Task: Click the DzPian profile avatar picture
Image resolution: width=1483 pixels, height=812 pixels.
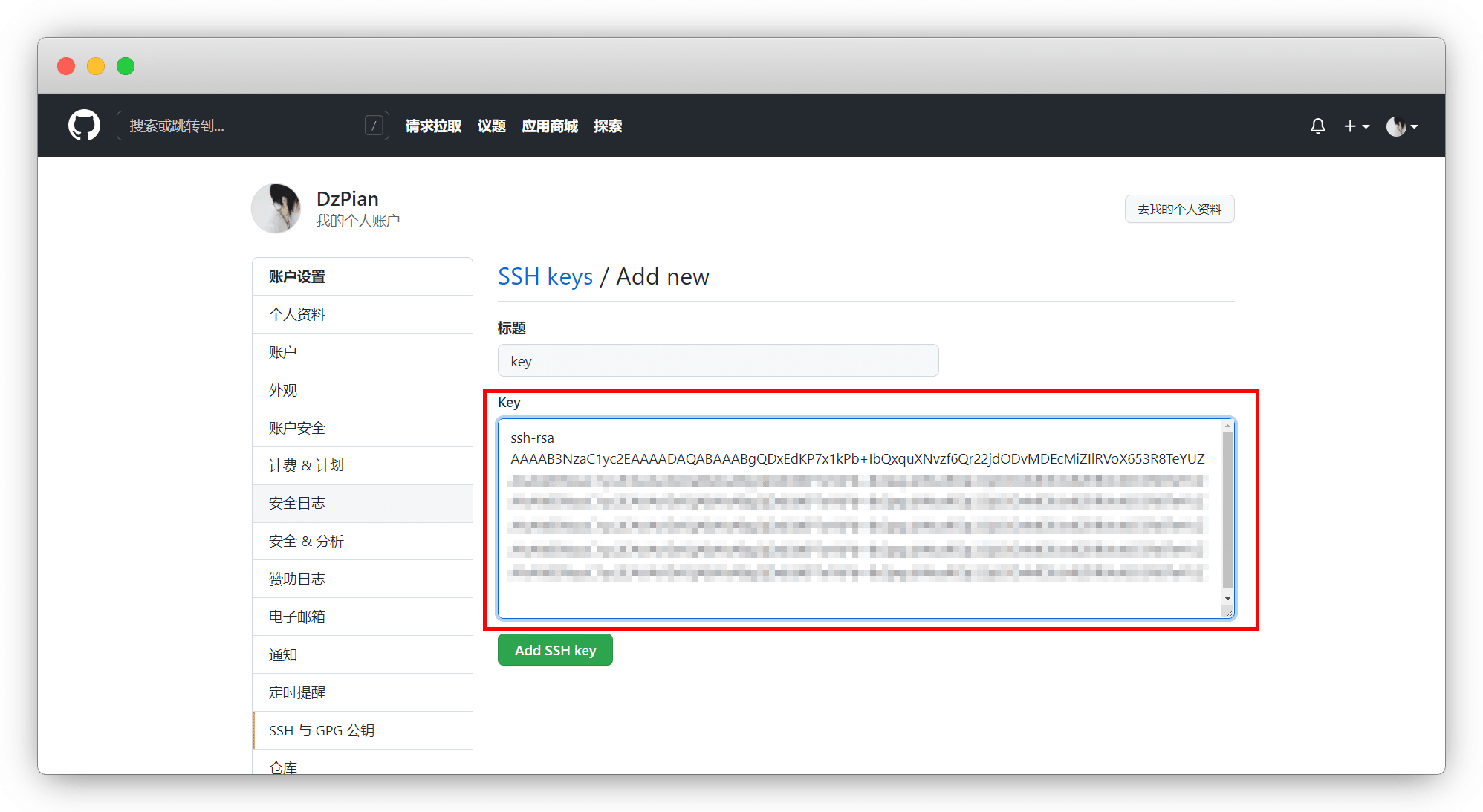Action: pos(276,209)
